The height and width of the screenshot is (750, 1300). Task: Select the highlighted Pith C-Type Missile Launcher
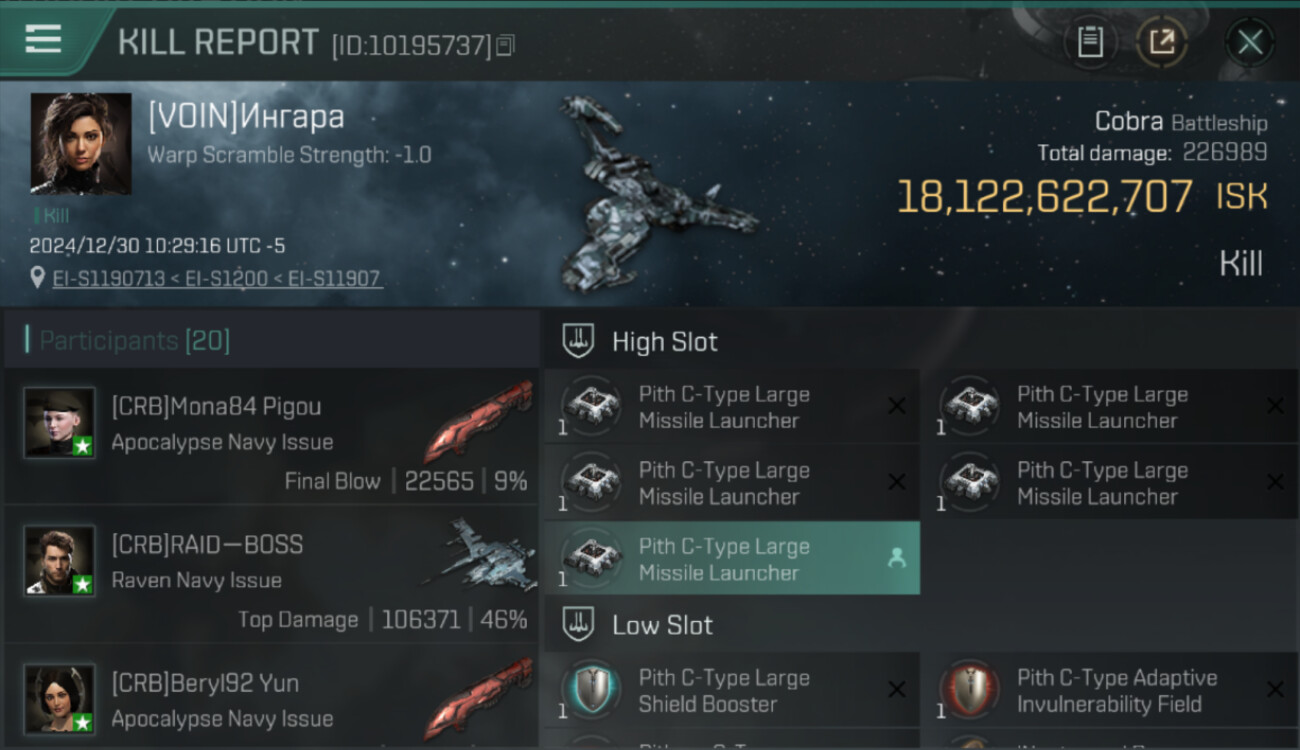(732, 559)
